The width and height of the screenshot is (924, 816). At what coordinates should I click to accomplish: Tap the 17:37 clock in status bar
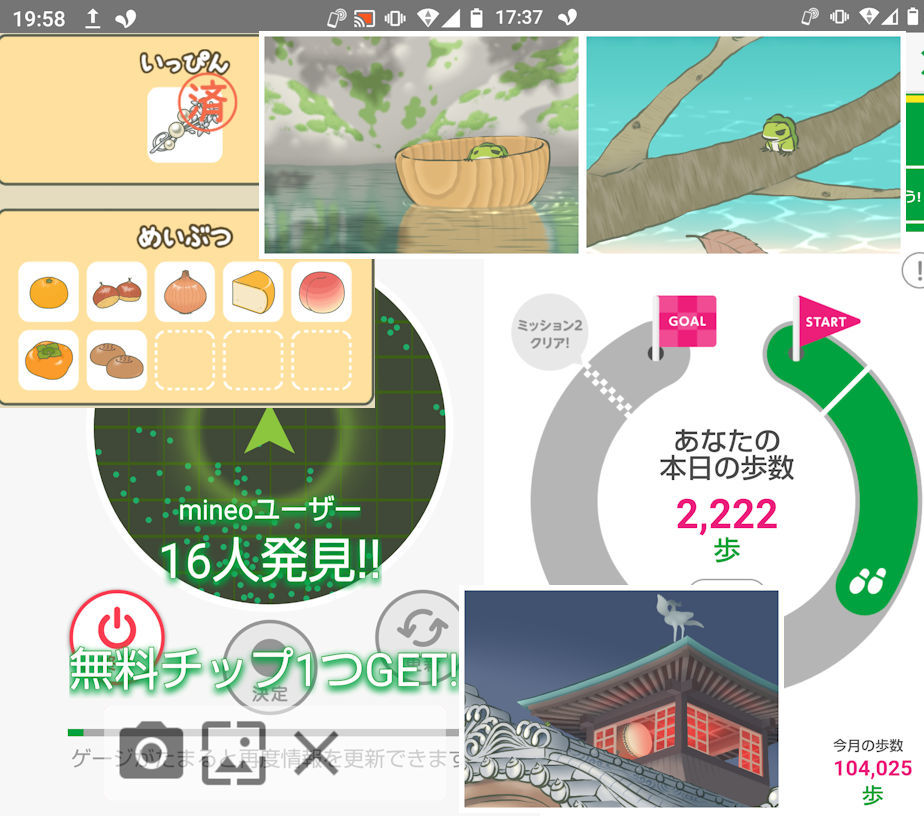(x=519, y=18)
